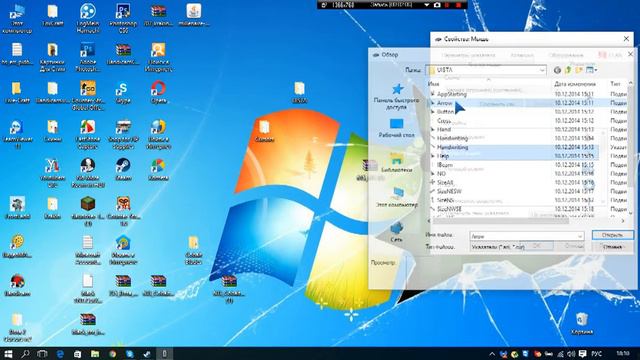
Task: Open Quick access panel in Browse sidebar
Action: point(396,96)
